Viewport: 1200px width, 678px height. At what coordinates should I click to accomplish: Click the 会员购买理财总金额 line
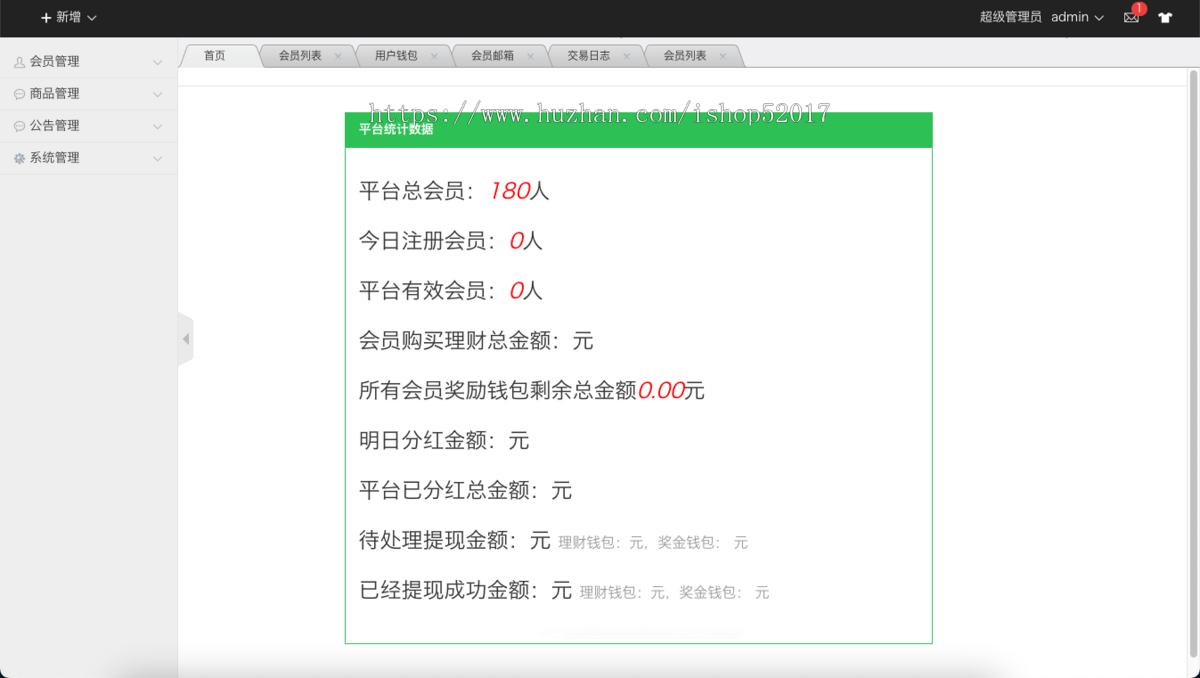coord(476,341)
